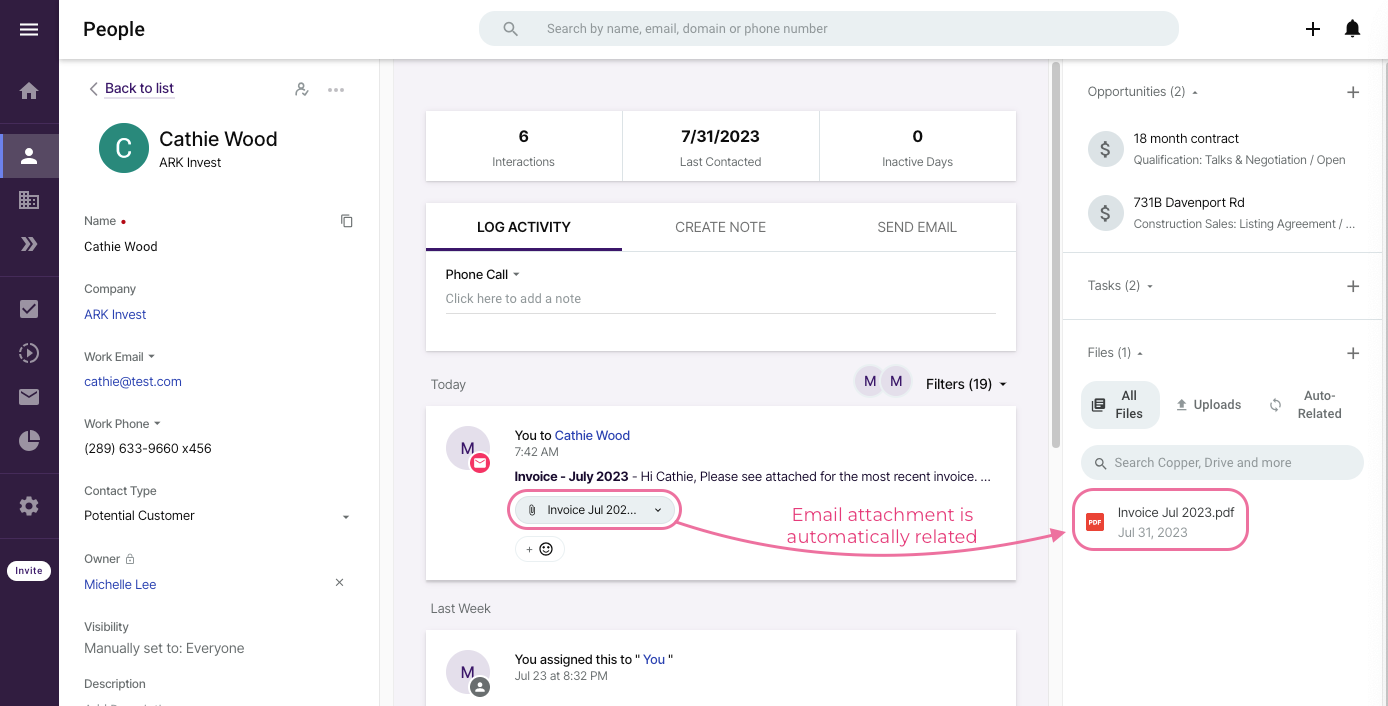This screenshot has height=706, width=1388.
Task: Click the follow person icon
Action: (x=301, y=89)
